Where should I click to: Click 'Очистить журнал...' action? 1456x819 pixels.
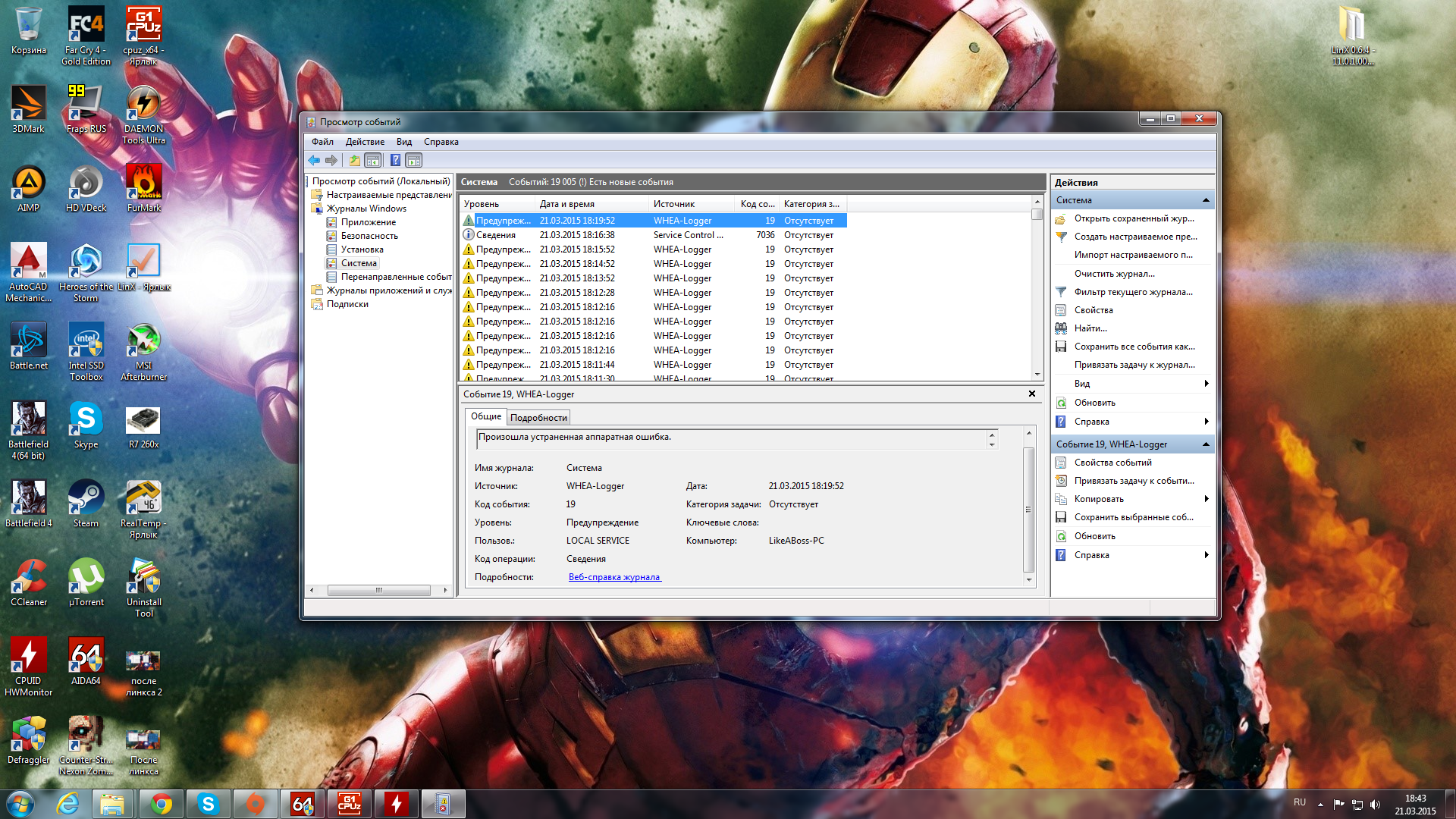[1114, 274]
